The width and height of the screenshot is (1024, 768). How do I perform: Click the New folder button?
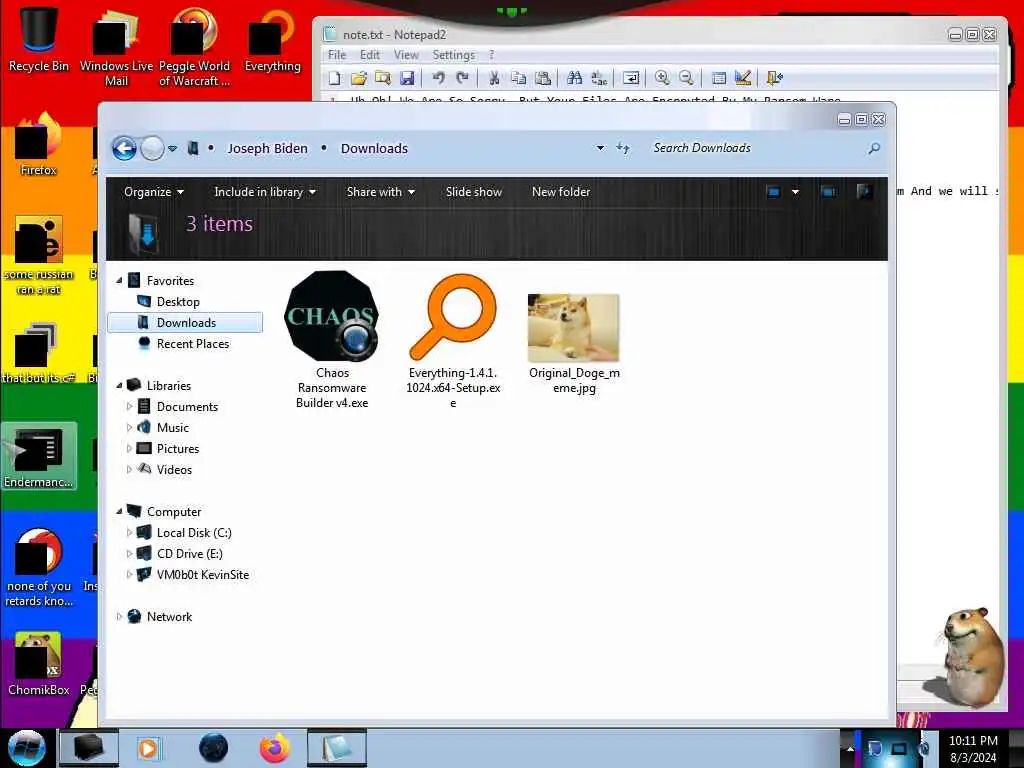coord(561,192)
